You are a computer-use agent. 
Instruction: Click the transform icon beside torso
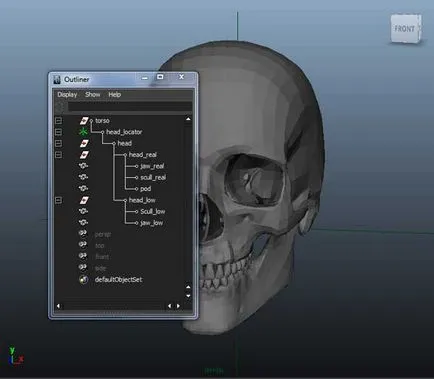pos(84,121)
